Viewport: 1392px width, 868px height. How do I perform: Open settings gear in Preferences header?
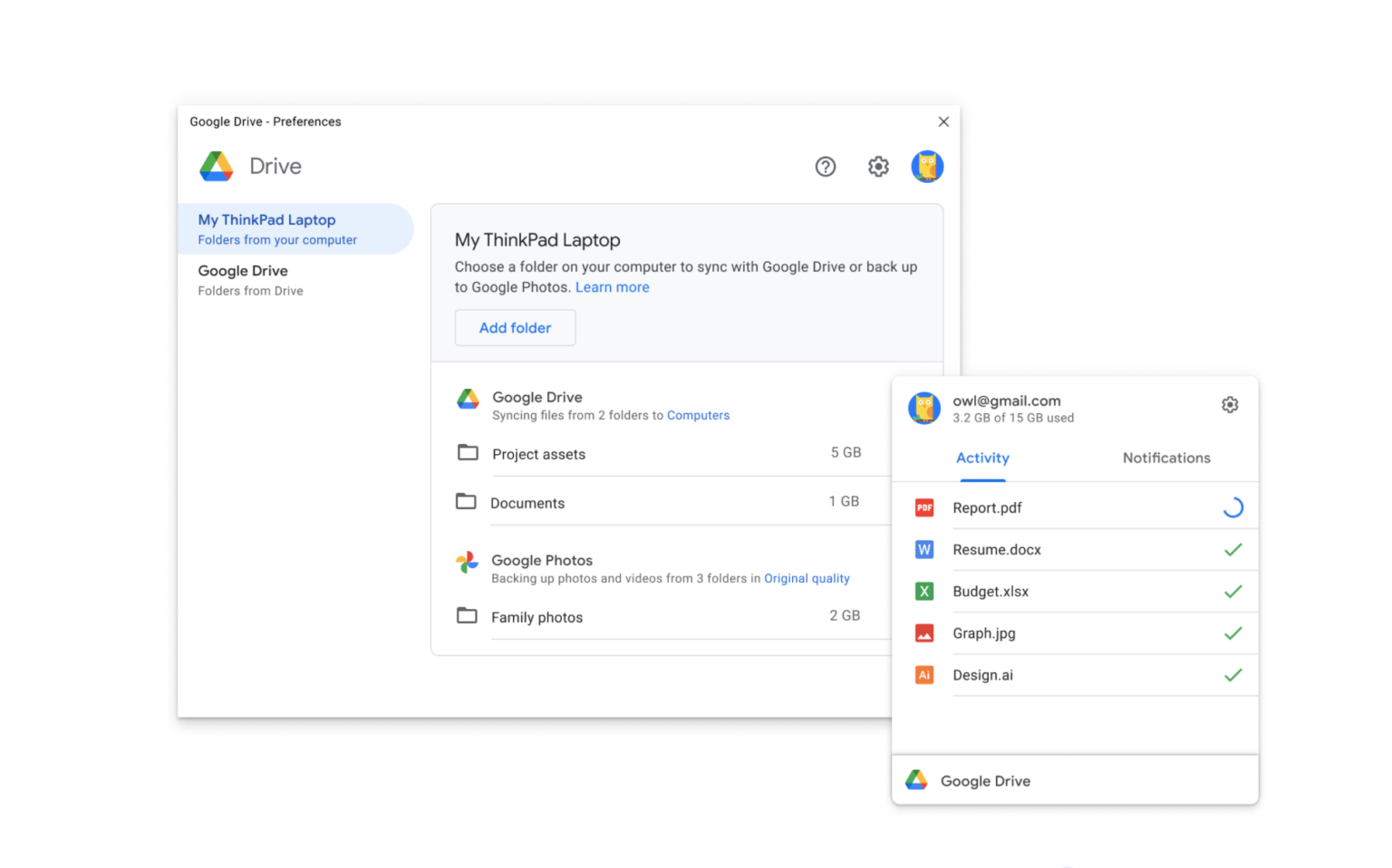[877, 167]
